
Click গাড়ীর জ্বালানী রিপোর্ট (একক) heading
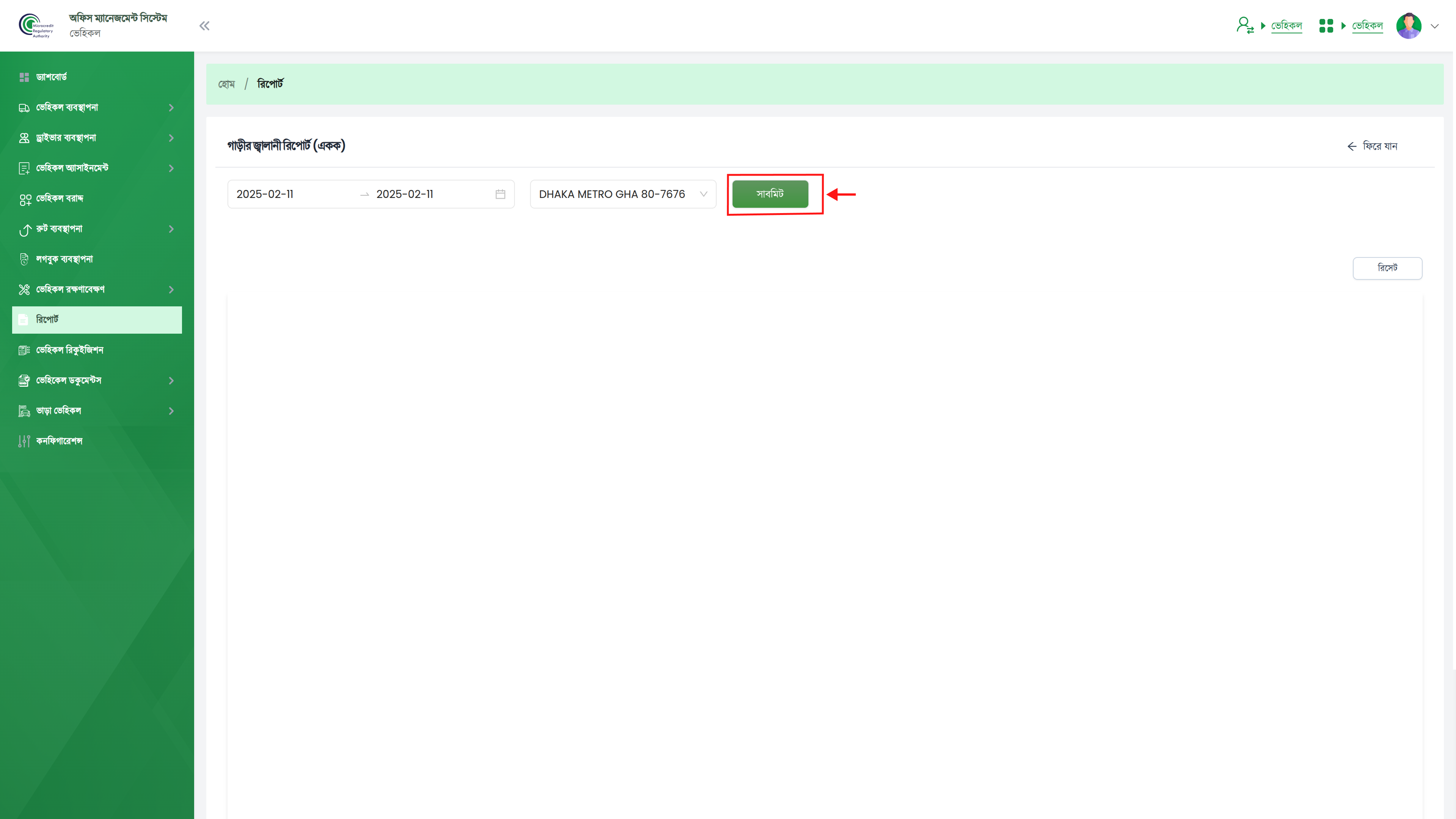tap(286, 146)
